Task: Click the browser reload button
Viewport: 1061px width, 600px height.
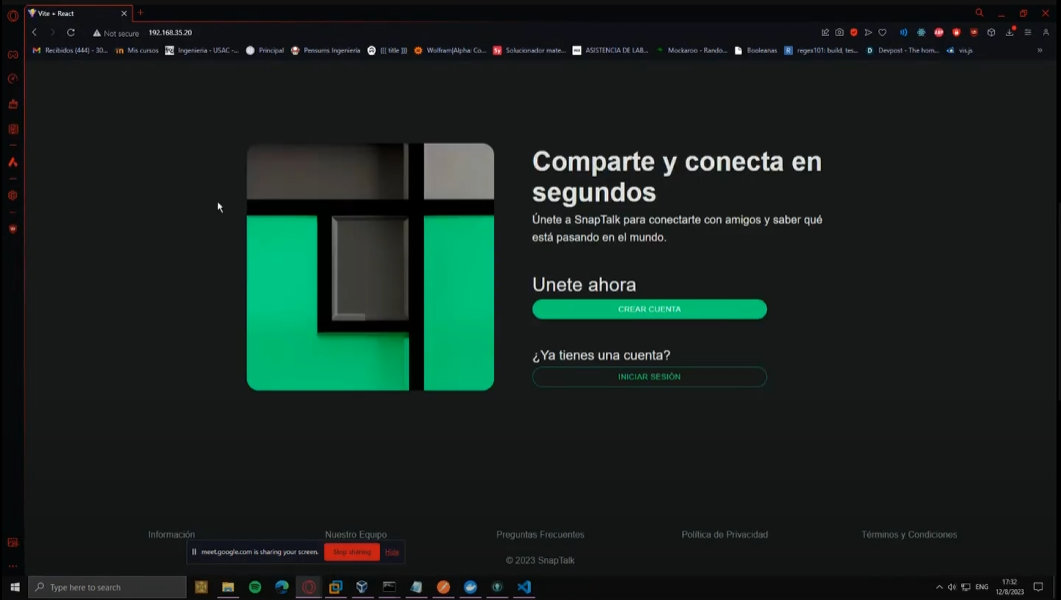Action: [x=71, y=33]
